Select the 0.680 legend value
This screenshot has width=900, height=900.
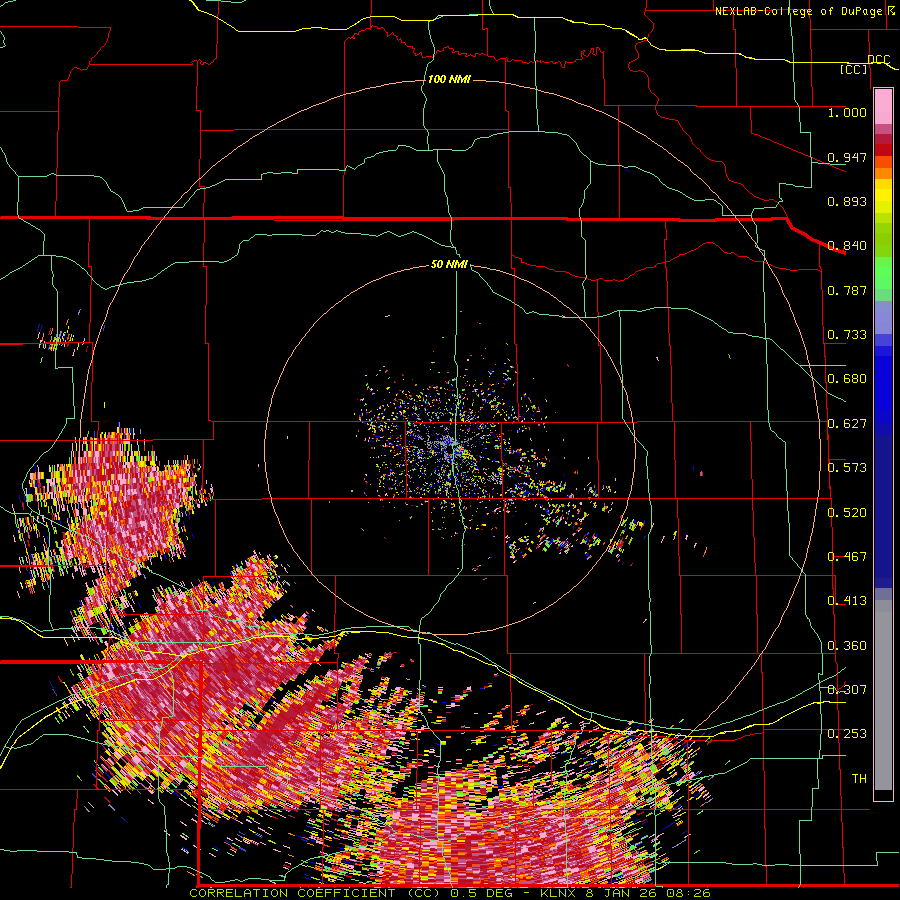pos(847,379)
